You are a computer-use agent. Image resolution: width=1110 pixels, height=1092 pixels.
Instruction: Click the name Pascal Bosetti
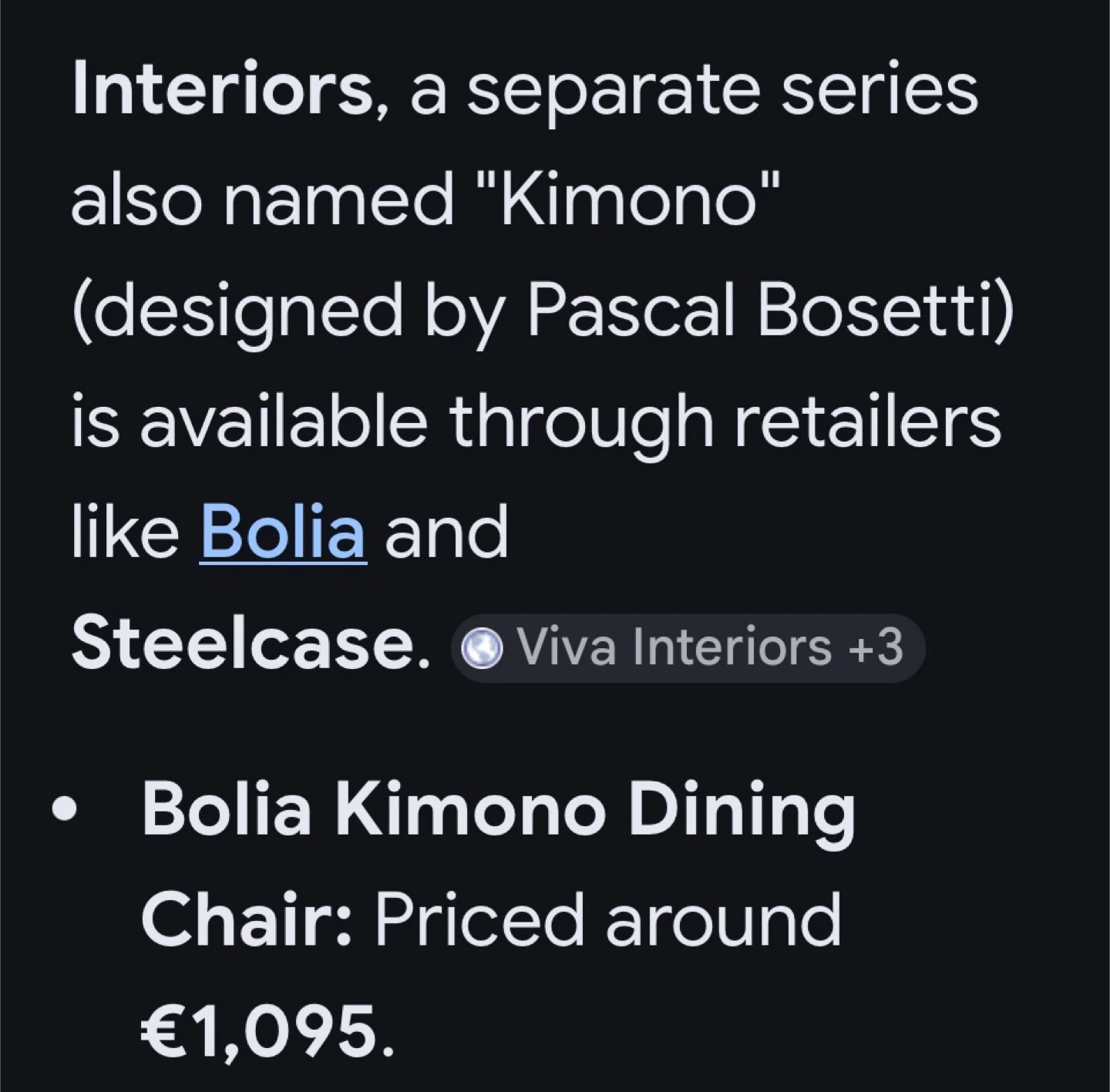point(767,311)
